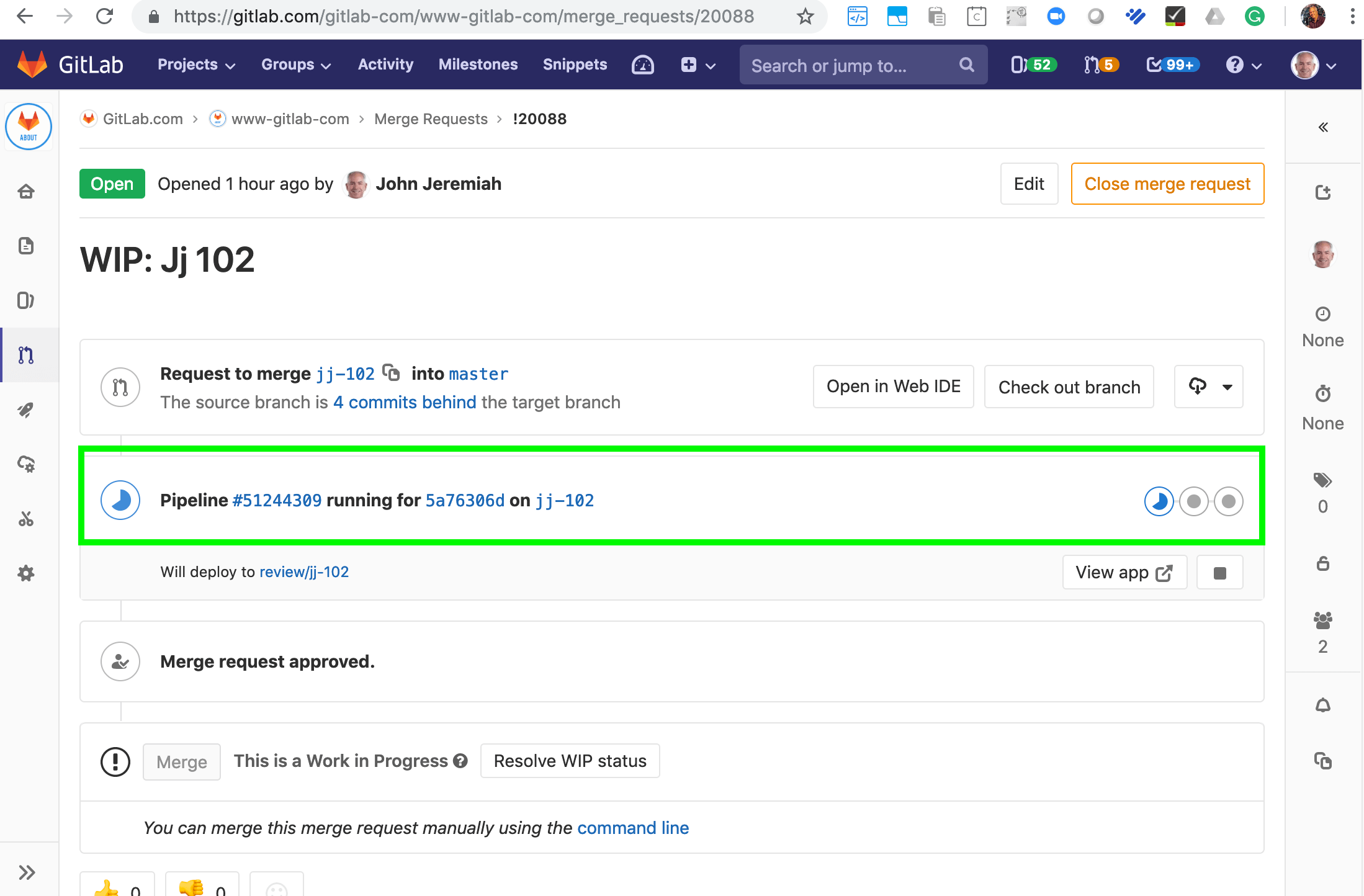Click the 4 commits behind link

point(405,402)
